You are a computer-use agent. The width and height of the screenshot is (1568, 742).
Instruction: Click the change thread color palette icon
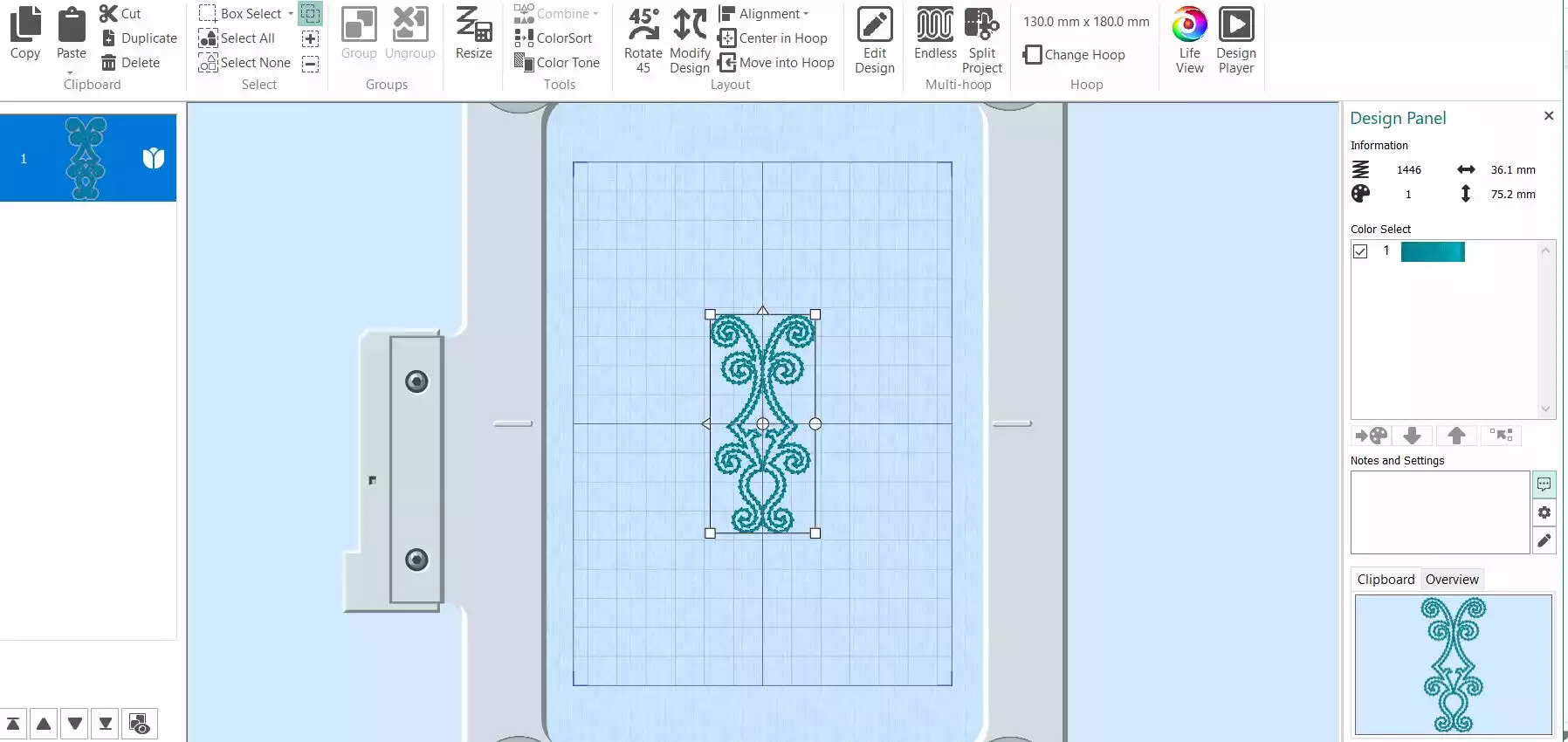click(1372, 436)
